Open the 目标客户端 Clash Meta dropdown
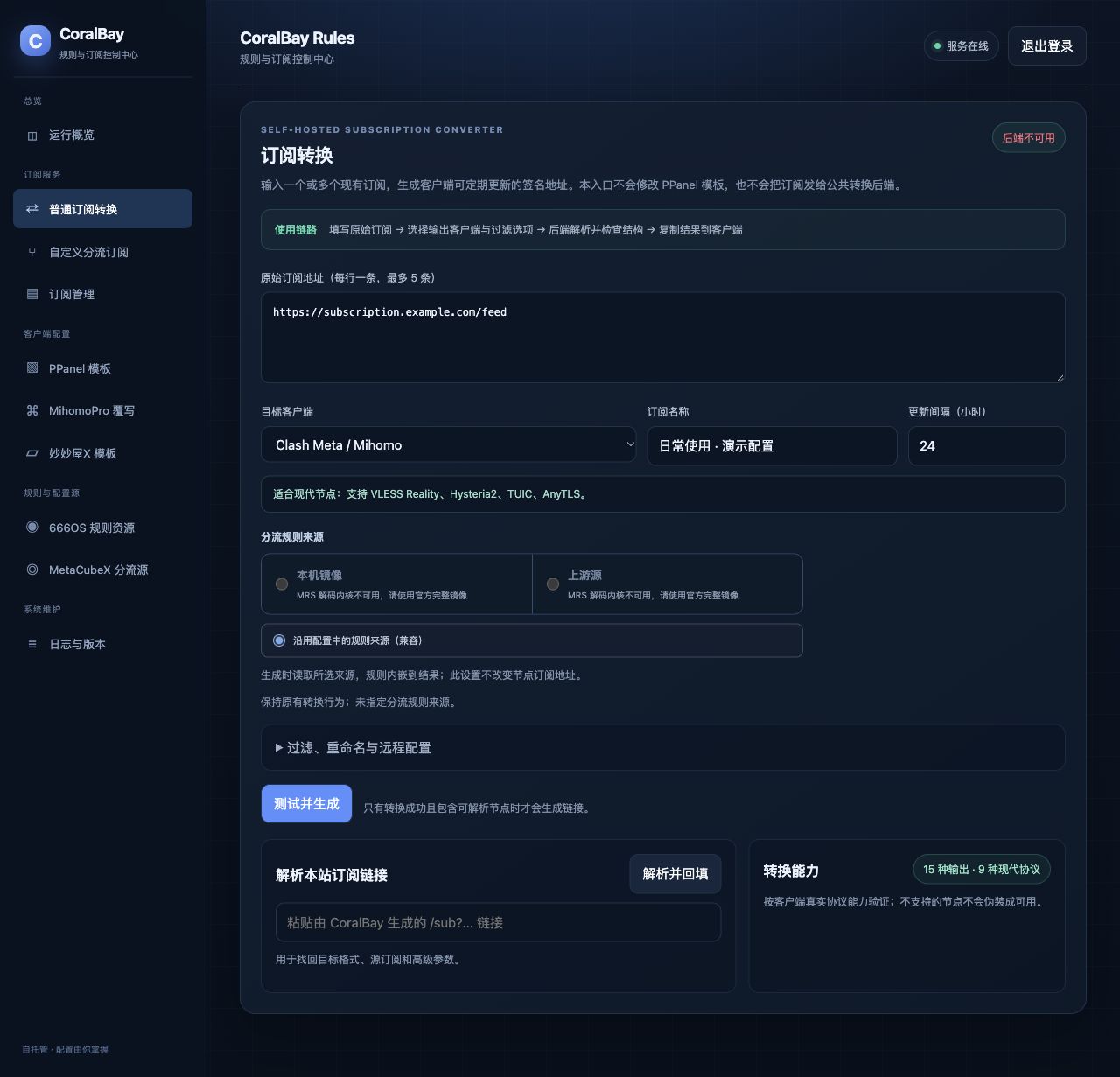 tap(448, 445)
